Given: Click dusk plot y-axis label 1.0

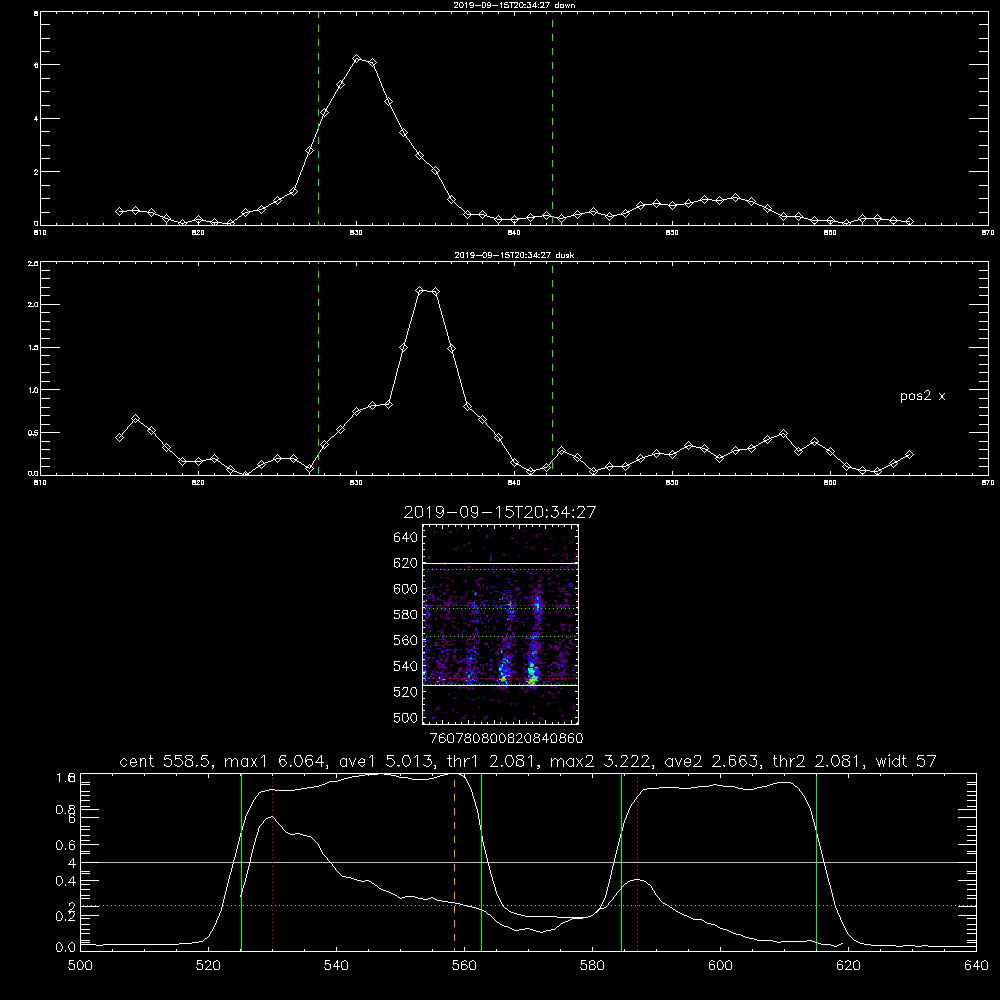Looking at the screenshot, I should (x=33, y=390).
